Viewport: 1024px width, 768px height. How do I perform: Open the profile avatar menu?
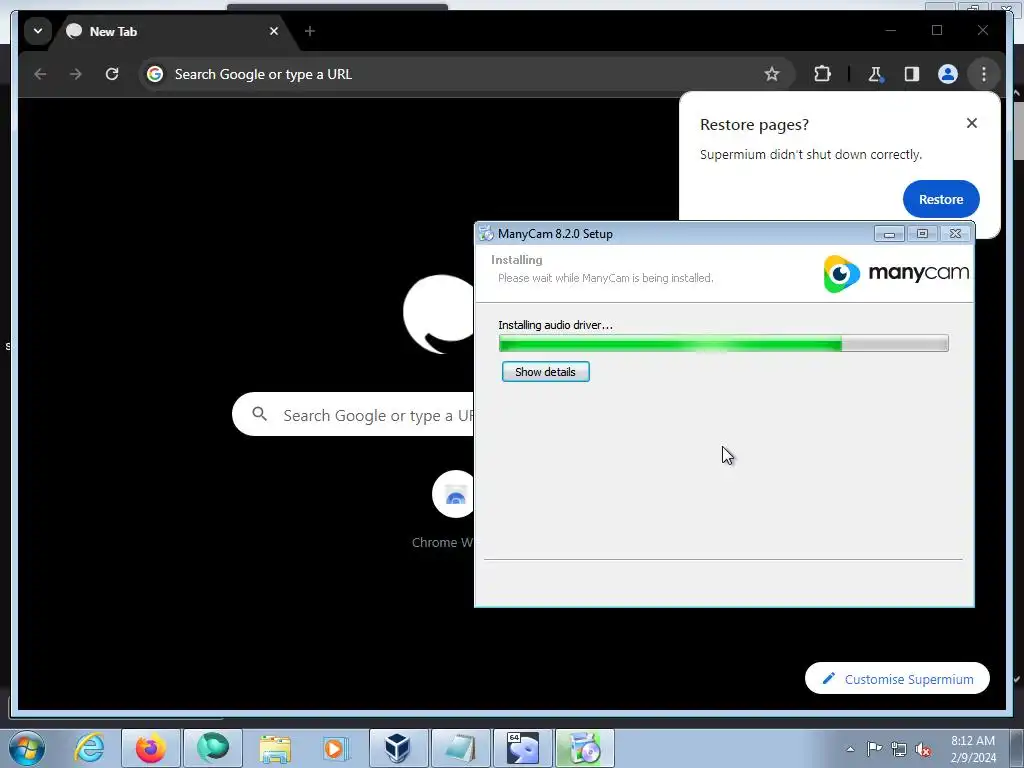(948, 74)
